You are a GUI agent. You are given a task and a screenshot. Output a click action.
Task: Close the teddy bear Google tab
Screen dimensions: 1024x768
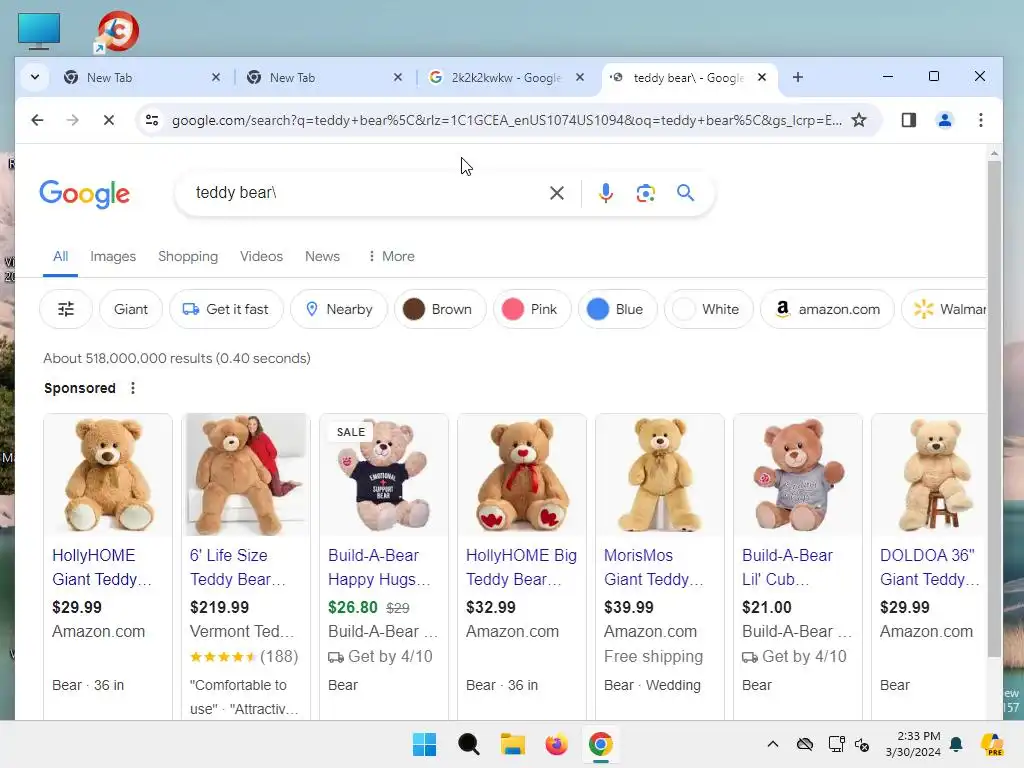[x=761, y=77]
